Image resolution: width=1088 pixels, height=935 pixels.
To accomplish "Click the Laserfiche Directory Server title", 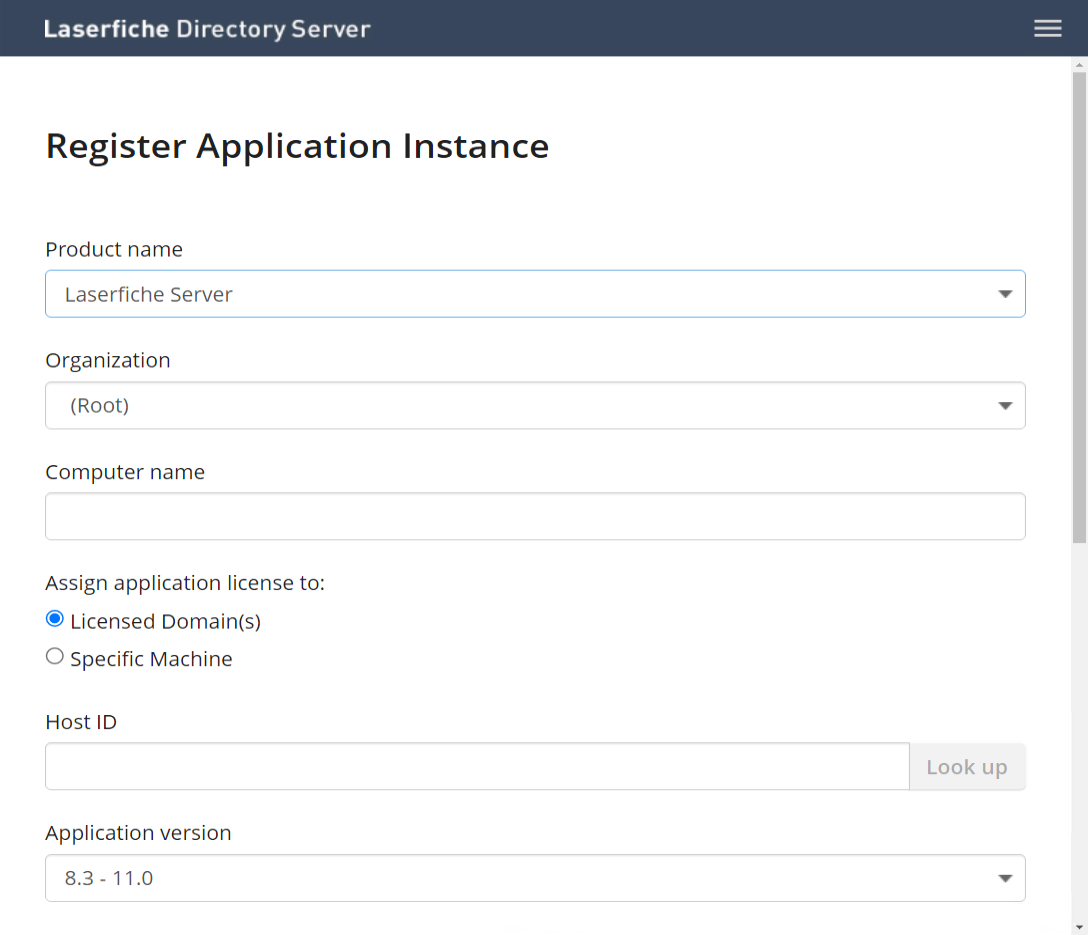I will (207, 29).
